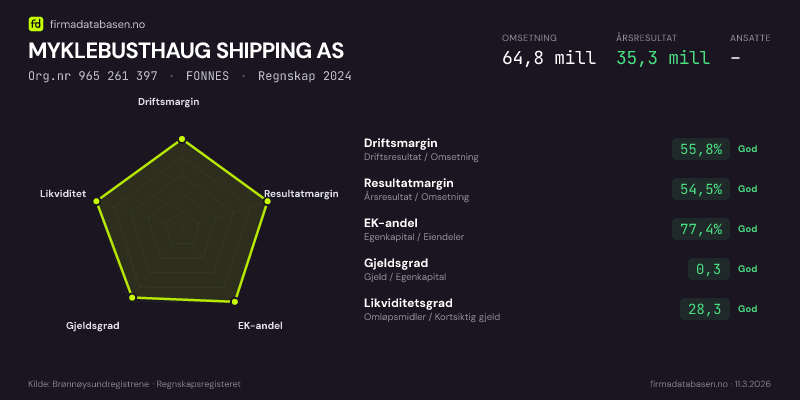Click the Driftsmargin radar chart point

coord(181,139)
